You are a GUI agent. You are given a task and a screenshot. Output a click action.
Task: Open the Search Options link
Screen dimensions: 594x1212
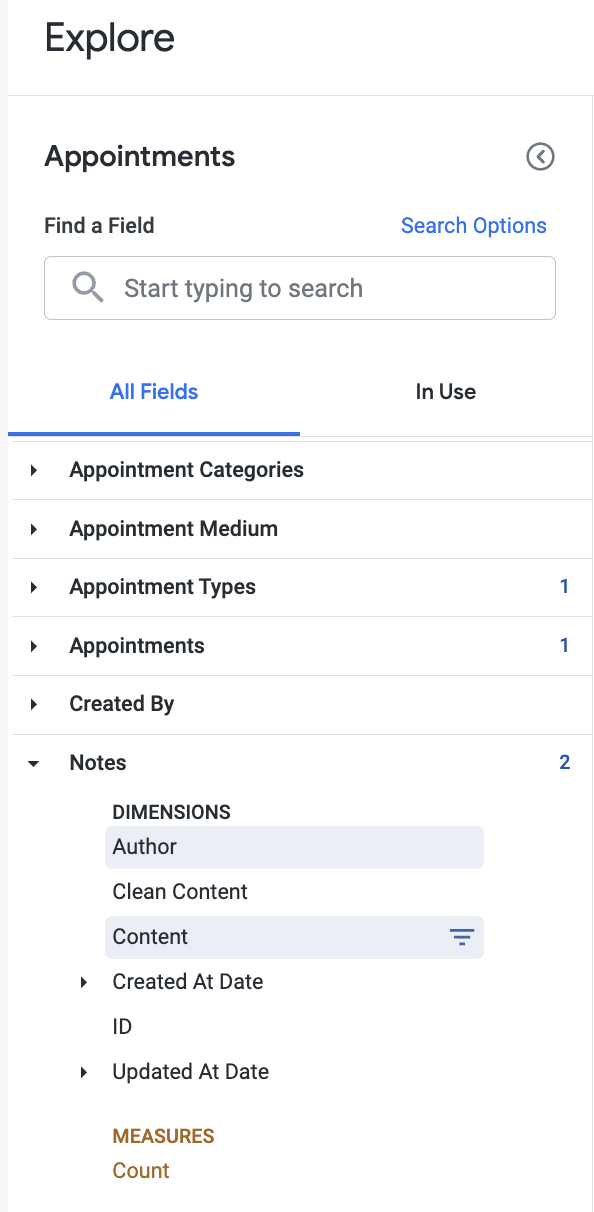pyautogui.click(x=474, y=226)
